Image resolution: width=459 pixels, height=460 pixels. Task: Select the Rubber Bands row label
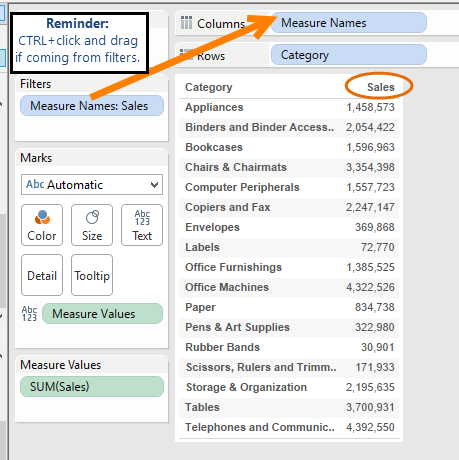(x=222, y=347)
